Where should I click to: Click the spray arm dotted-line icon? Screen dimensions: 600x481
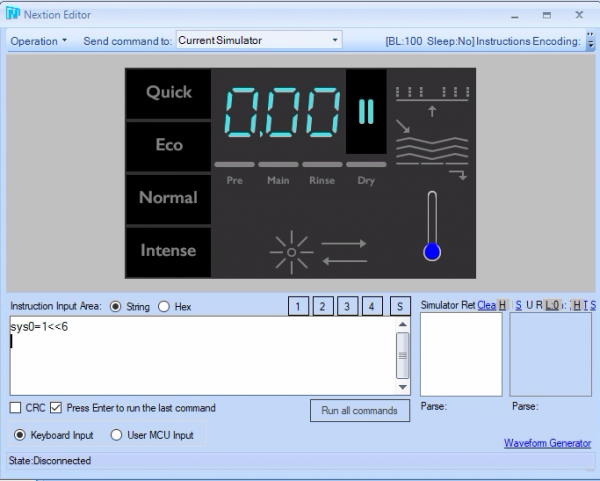click(432, 94)
